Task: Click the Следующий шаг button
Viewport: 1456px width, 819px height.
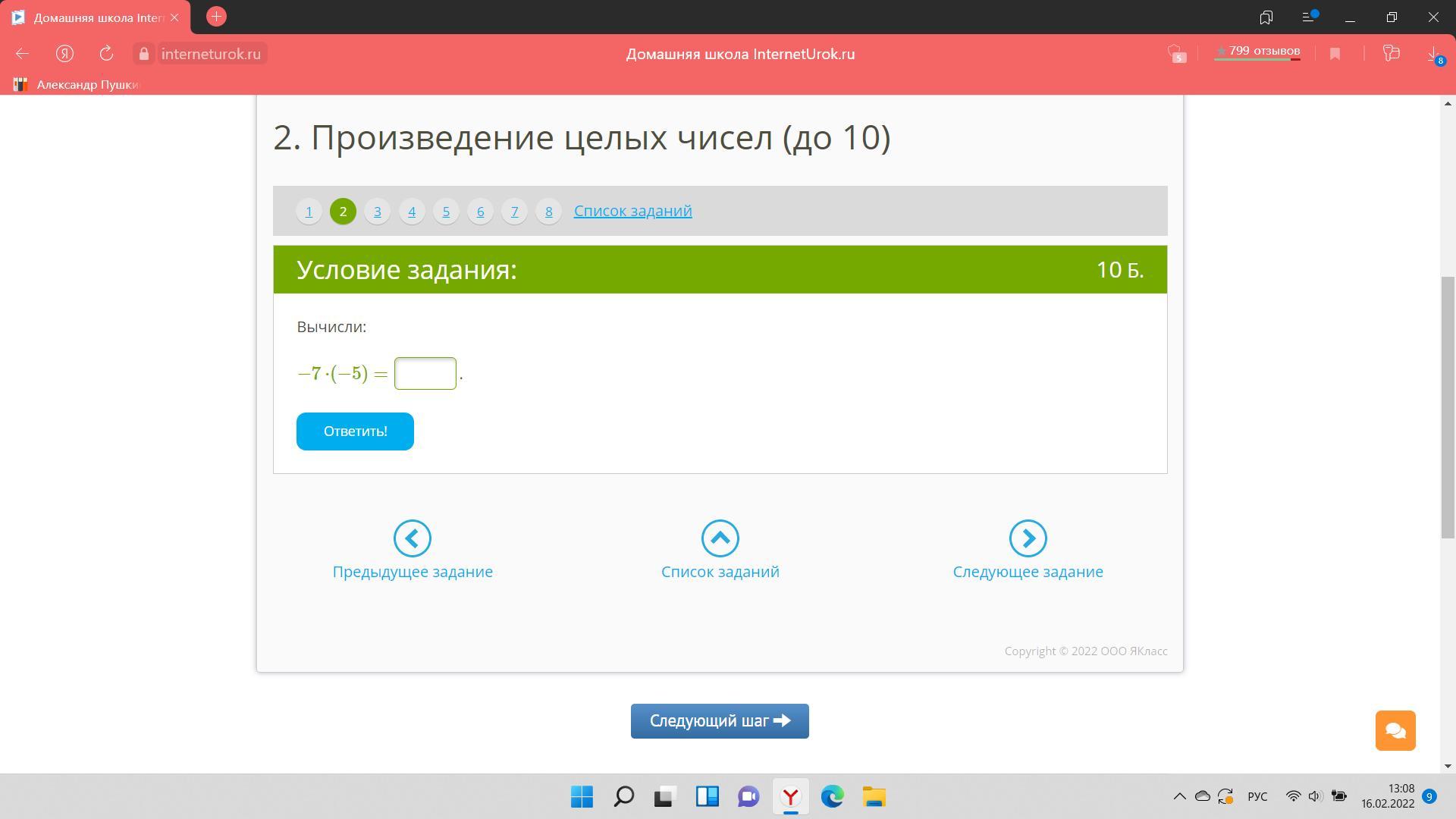Action: click(720, 721)
